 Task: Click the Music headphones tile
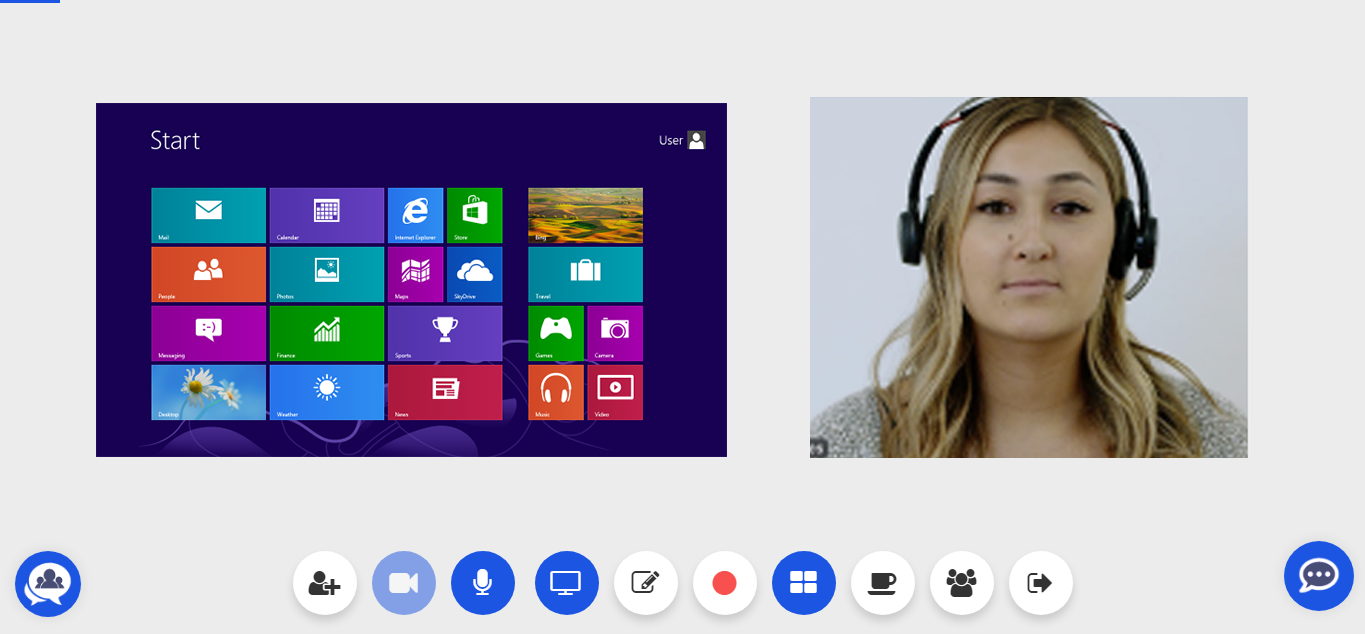[555, 392]
